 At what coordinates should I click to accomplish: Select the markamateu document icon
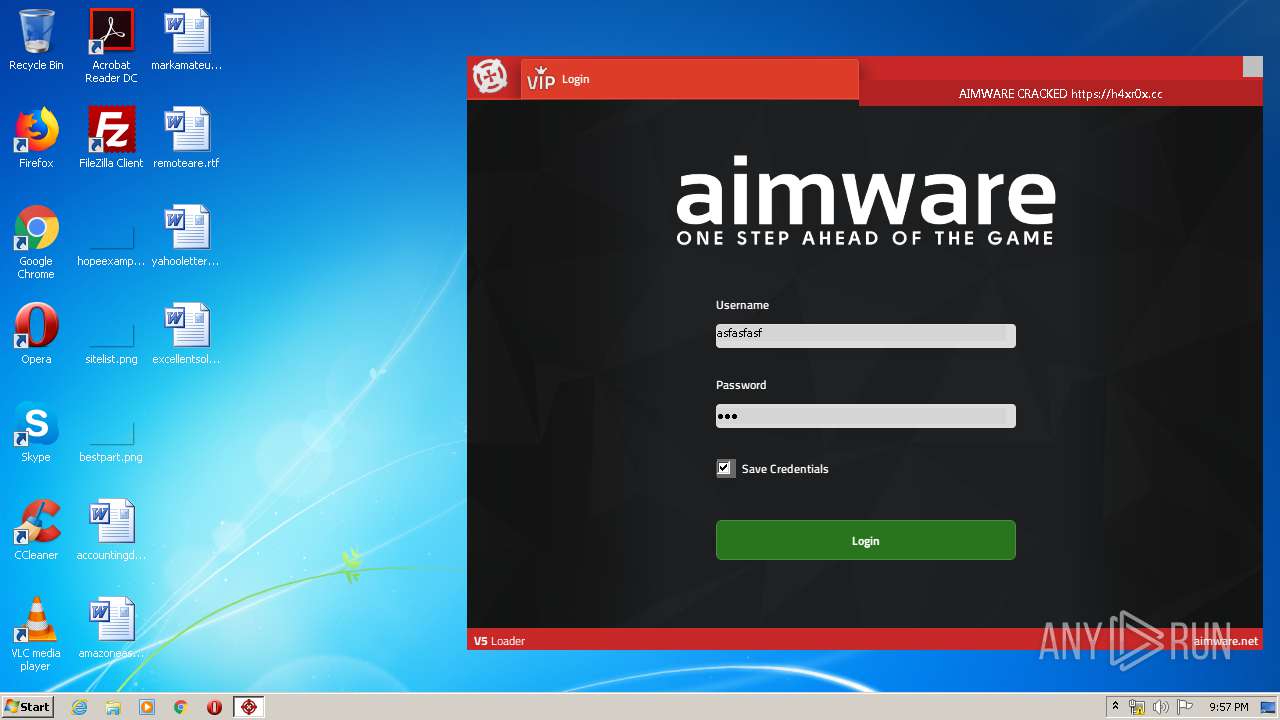pos(186,41)
